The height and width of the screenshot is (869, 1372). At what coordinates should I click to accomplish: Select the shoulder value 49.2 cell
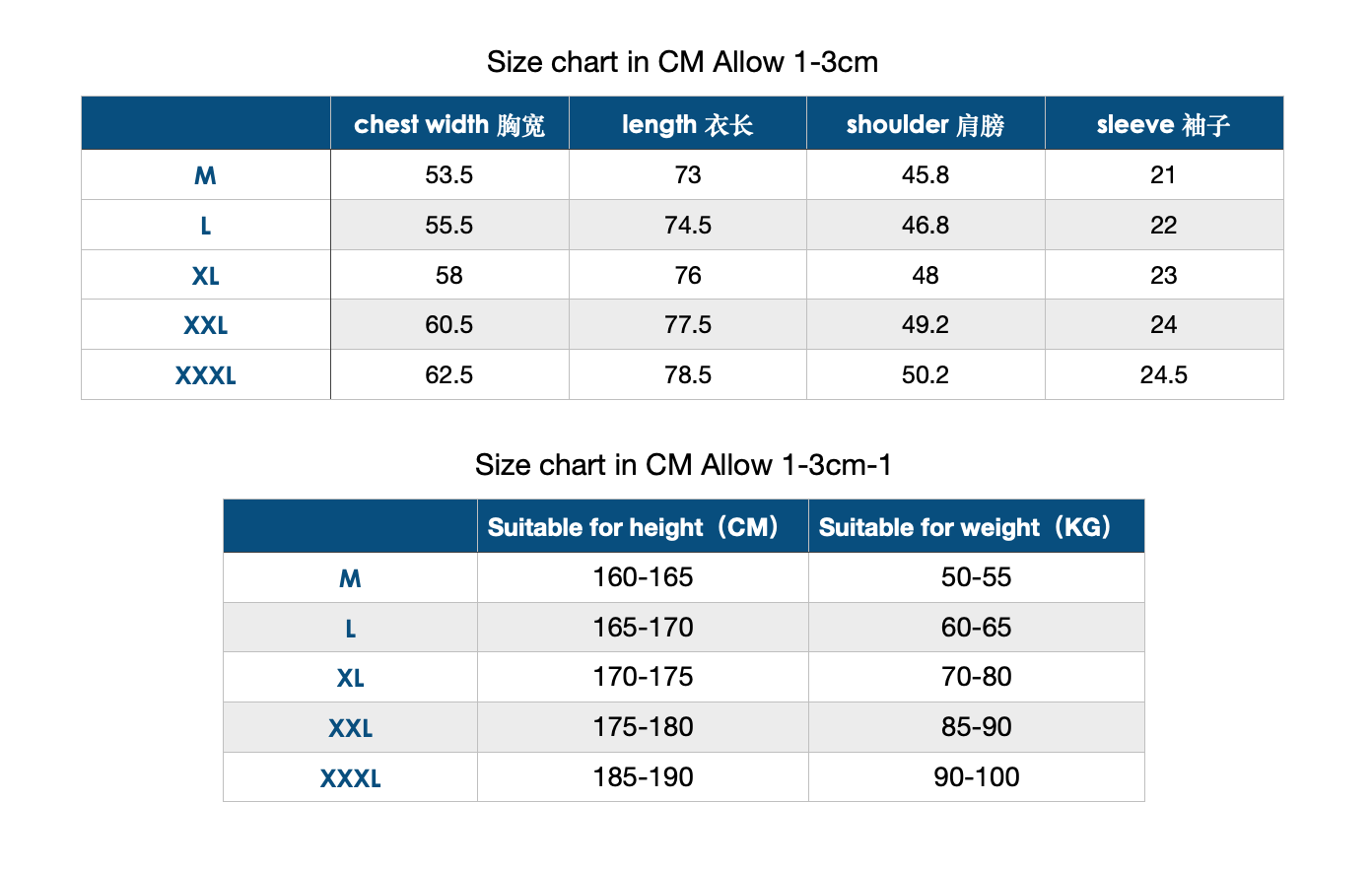pyautogui.click(x=926, y=325)
